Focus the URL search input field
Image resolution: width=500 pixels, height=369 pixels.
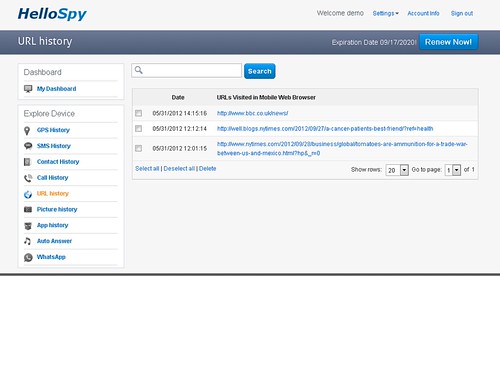coord(187,71)
